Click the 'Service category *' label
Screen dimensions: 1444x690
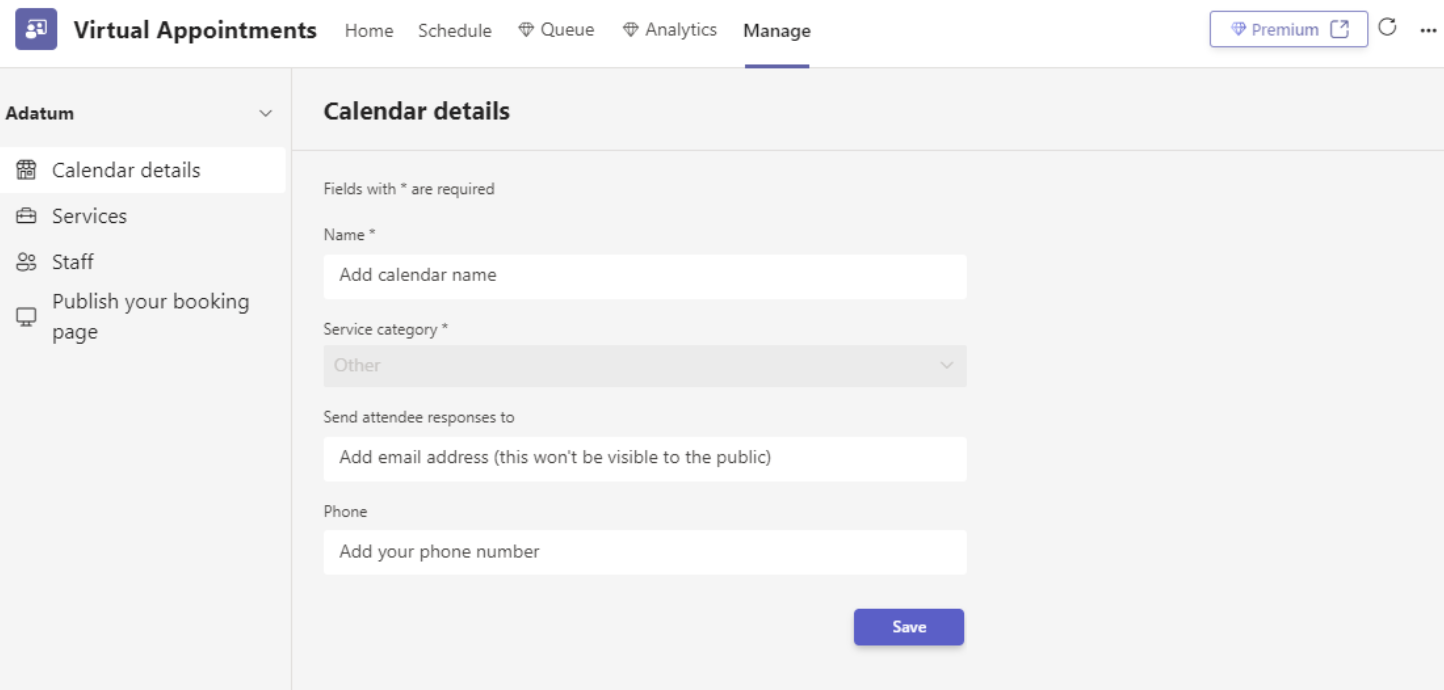tap(386, 329)
